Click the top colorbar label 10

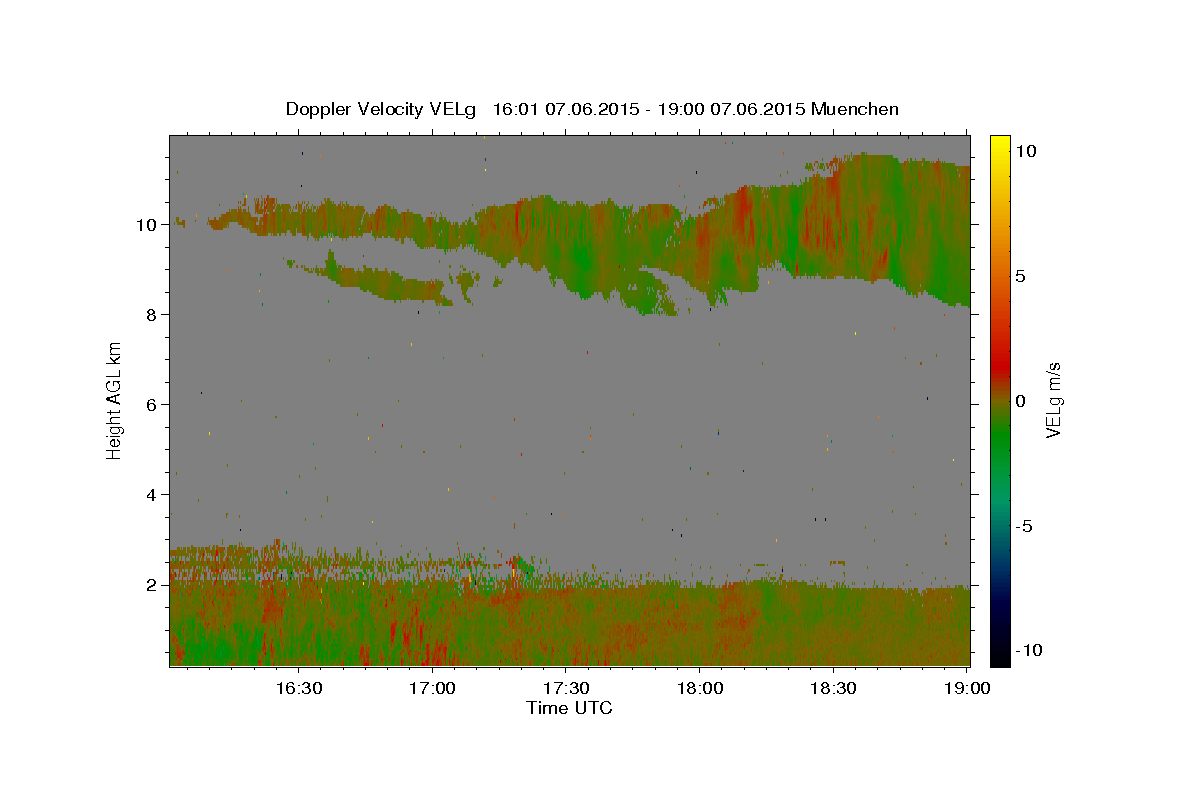click(1024, 151)
